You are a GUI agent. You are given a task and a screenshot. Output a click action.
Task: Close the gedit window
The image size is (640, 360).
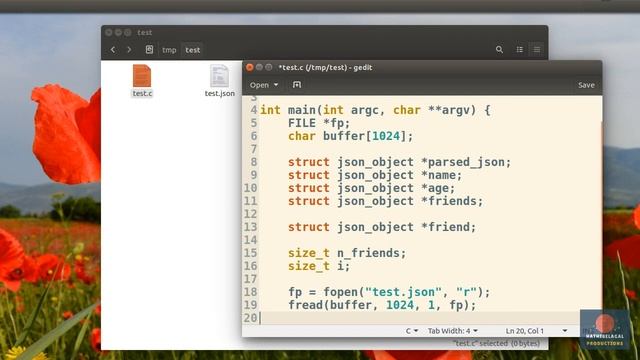[x=249, y=67]
